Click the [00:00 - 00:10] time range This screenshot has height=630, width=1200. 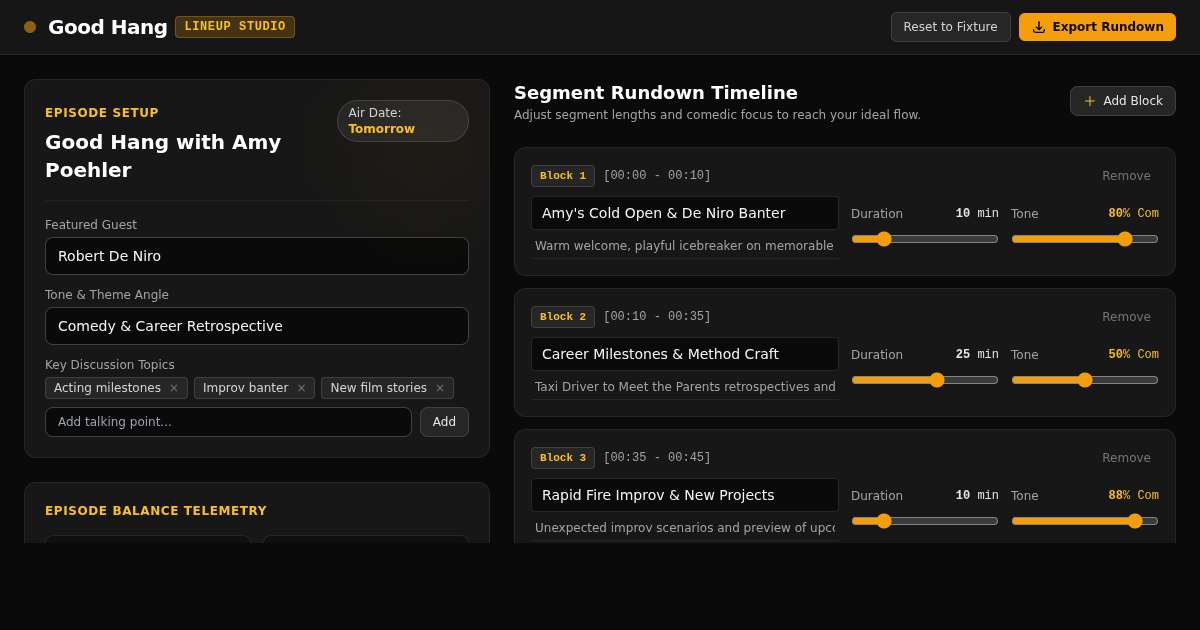tap(657, 176)
